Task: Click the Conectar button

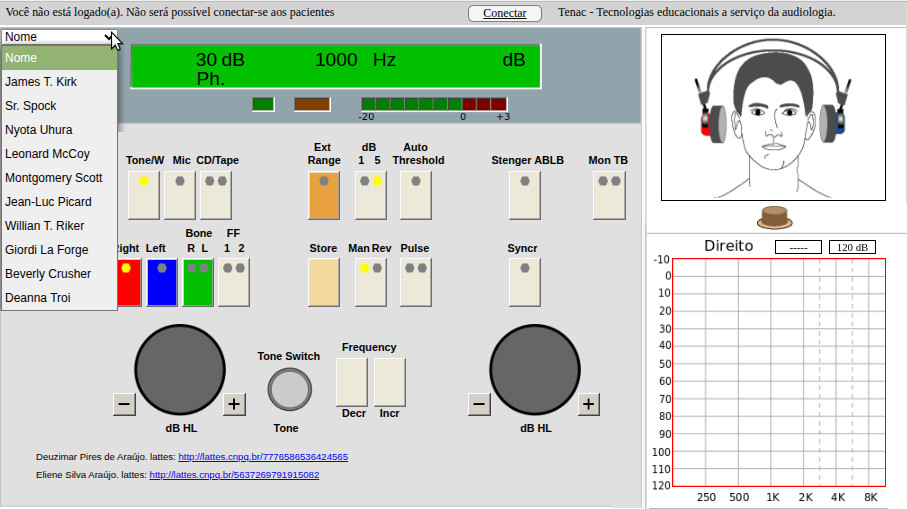Action: click(x=505, y=13)
